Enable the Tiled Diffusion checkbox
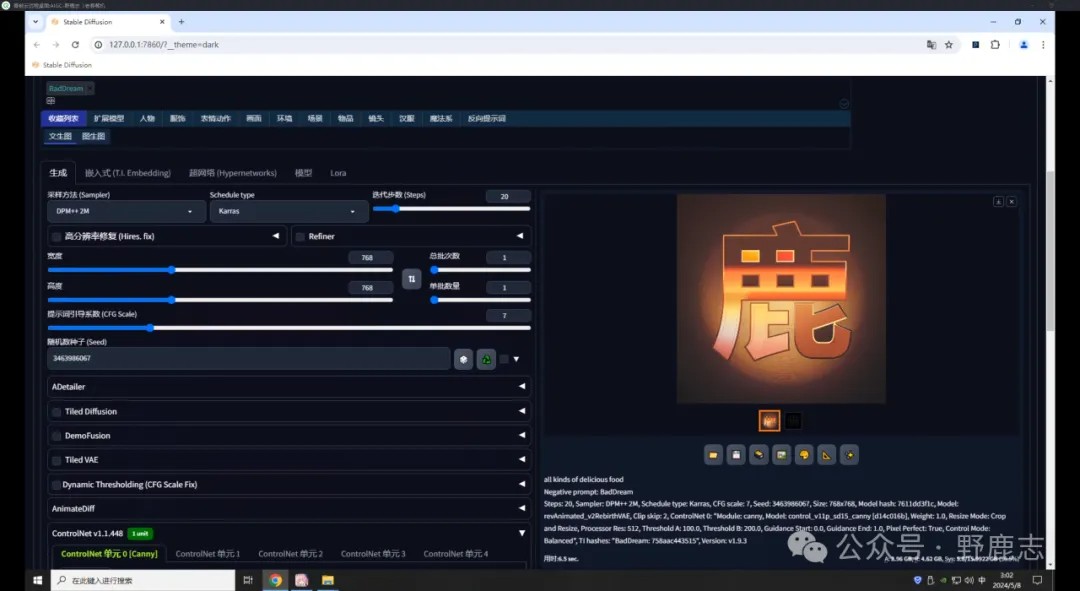The width and height of the screenshot is (1080, 591). coord(56,412)
